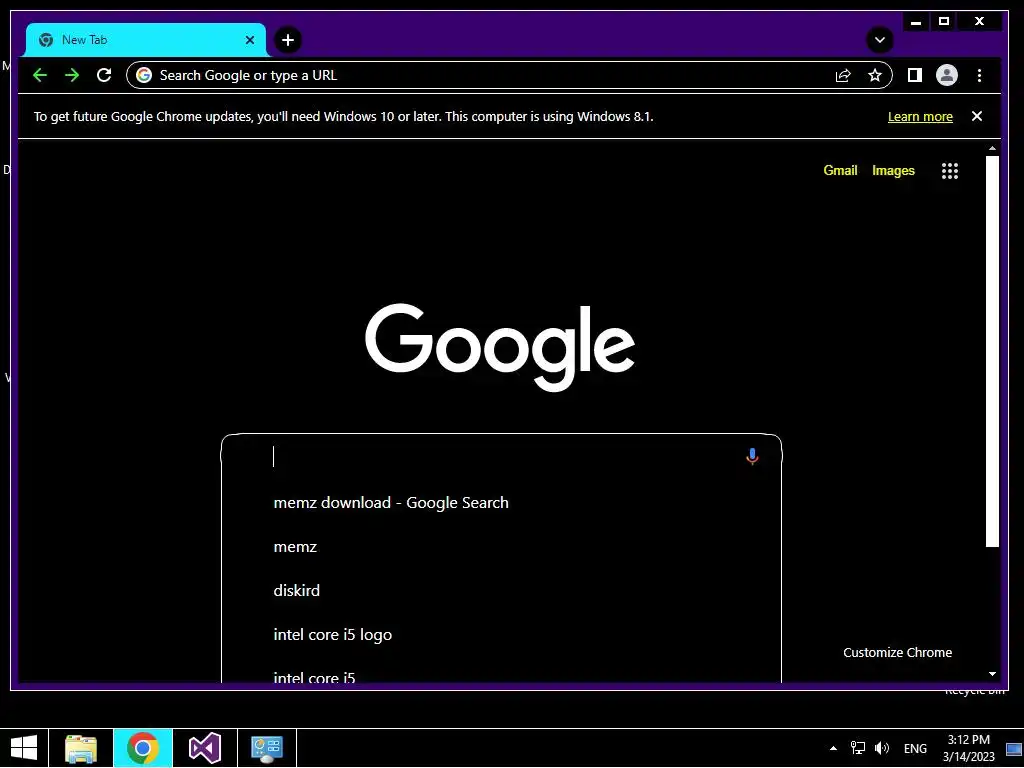This screenshot has height=768, width=1024.
Task: Start voice search with the microphone
Action: [752, 456]
